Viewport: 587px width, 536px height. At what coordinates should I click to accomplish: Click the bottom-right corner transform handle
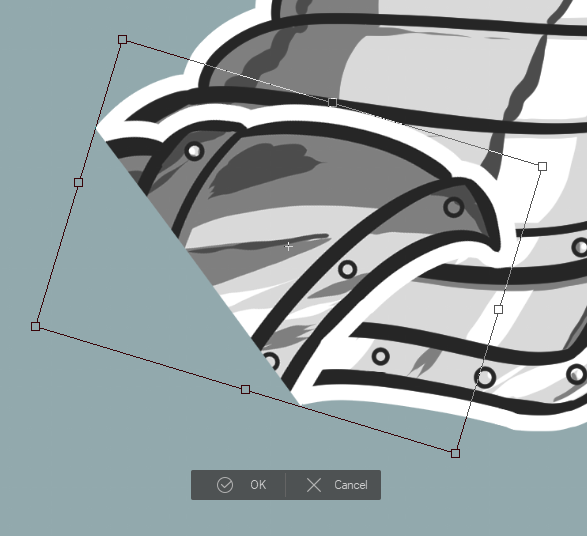point(455,453)
